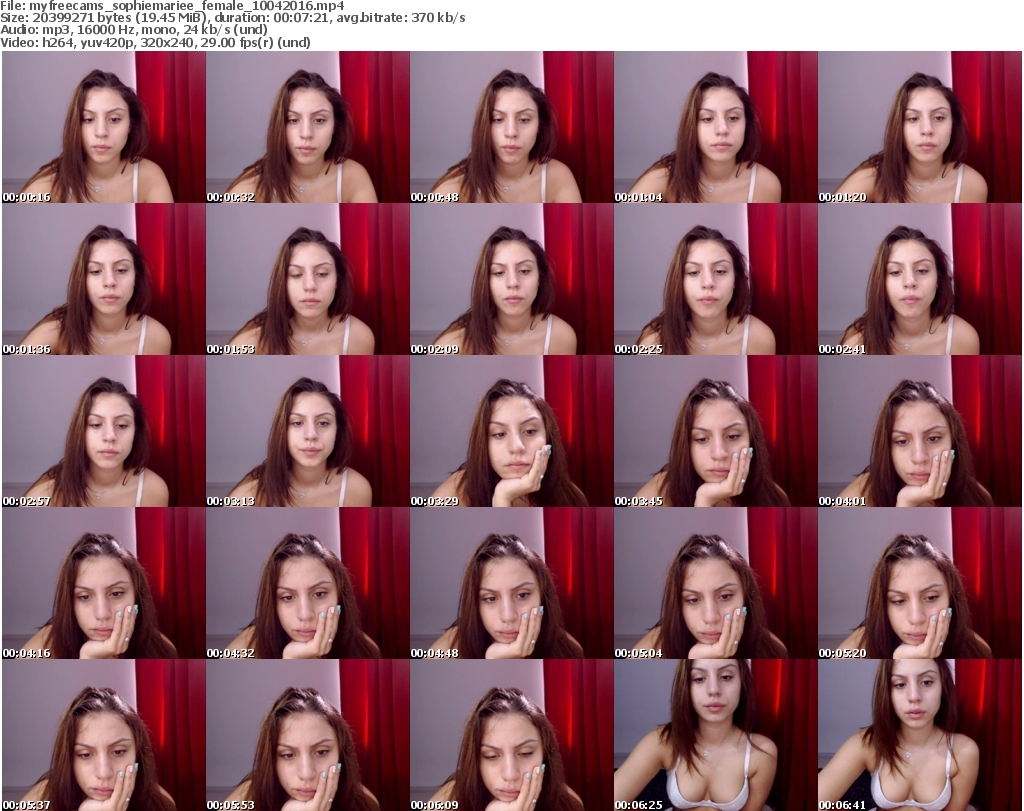
Task: Open the frame stamped 00:02:41
Action: point(920,279)
